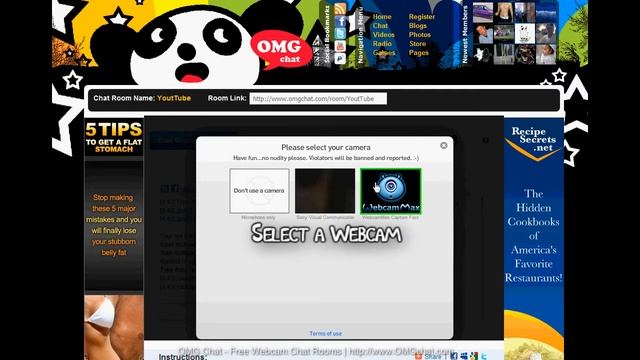Click the YouTube chat room name
Screen dimensions: 640x360
point(174,98)
